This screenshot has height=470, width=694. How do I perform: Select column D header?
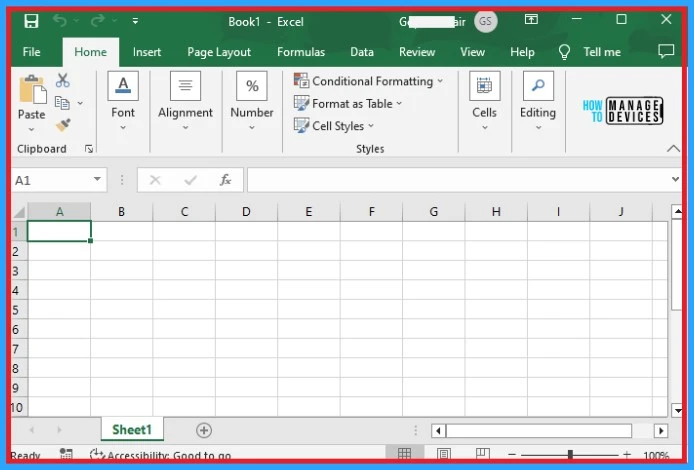point(247,212)
